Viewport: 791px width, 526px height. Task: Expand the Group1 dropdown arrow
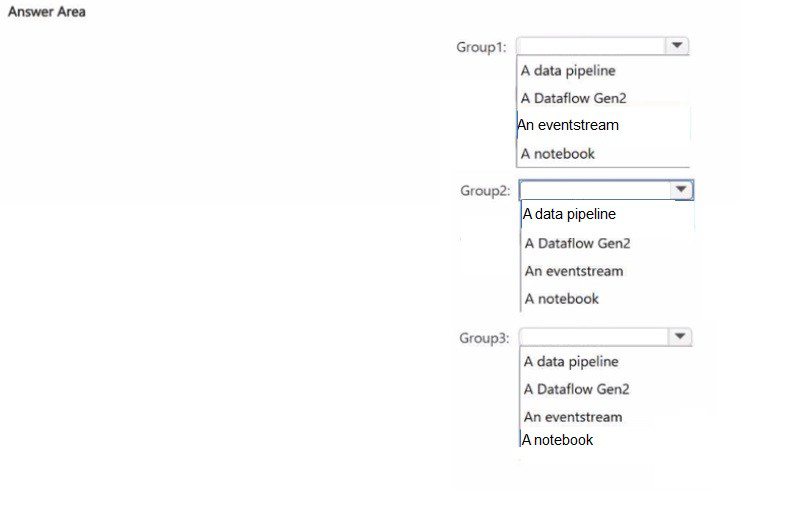coord(678,45)
